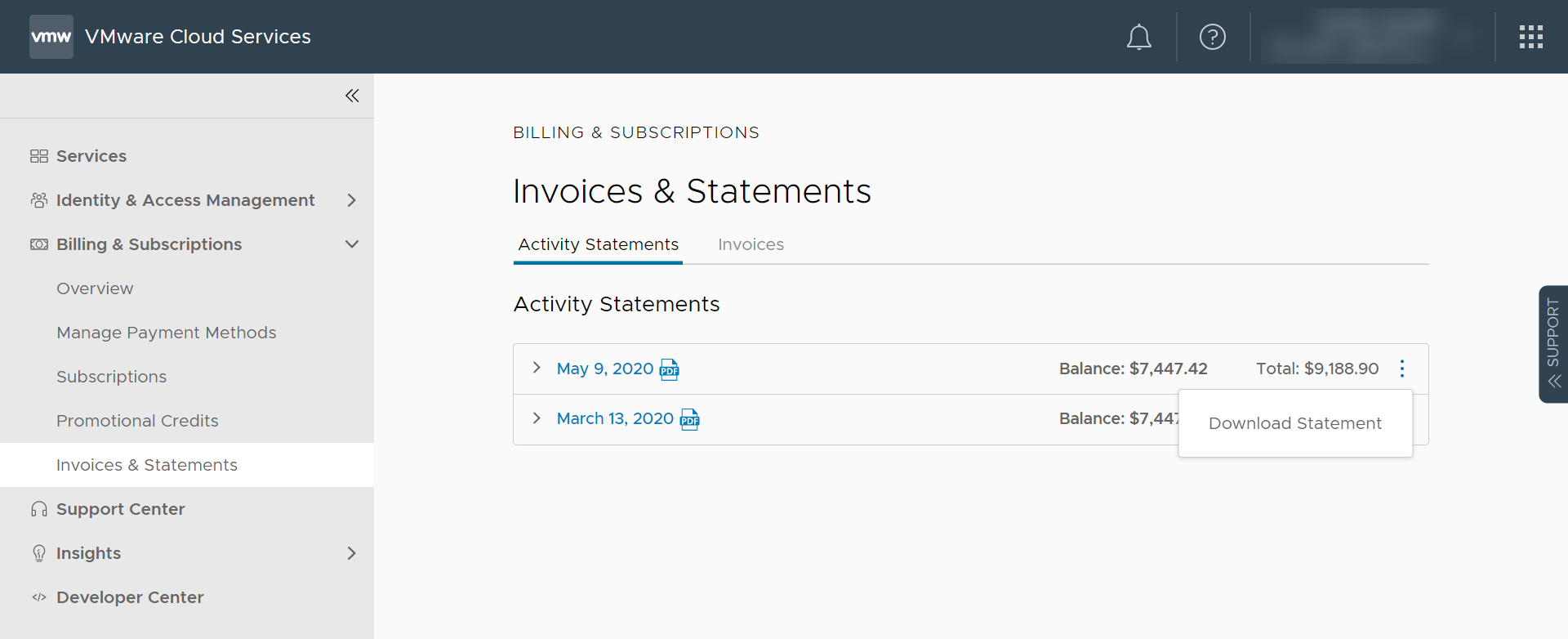
Task: Open the notifications bell
Action: pos(1138,37)
